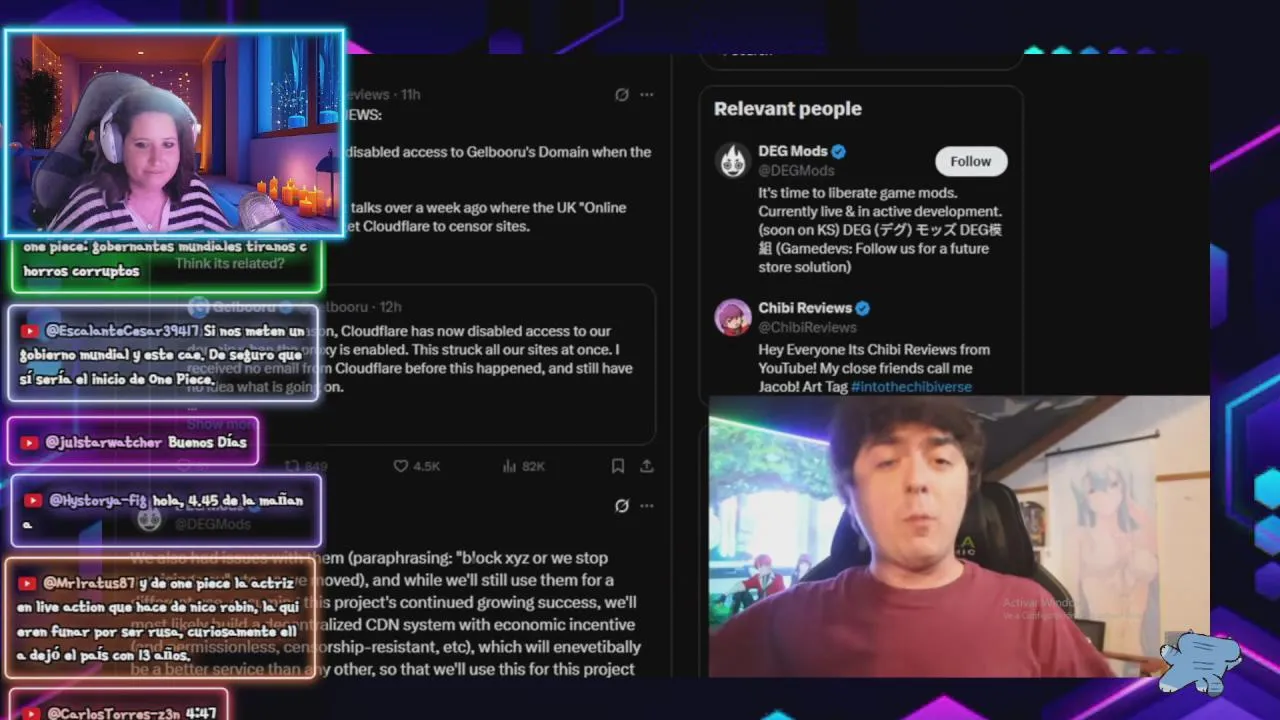Screen dimensions: 1280x720
Task: Click the Relevant people heading
Action: click(788, 109)
